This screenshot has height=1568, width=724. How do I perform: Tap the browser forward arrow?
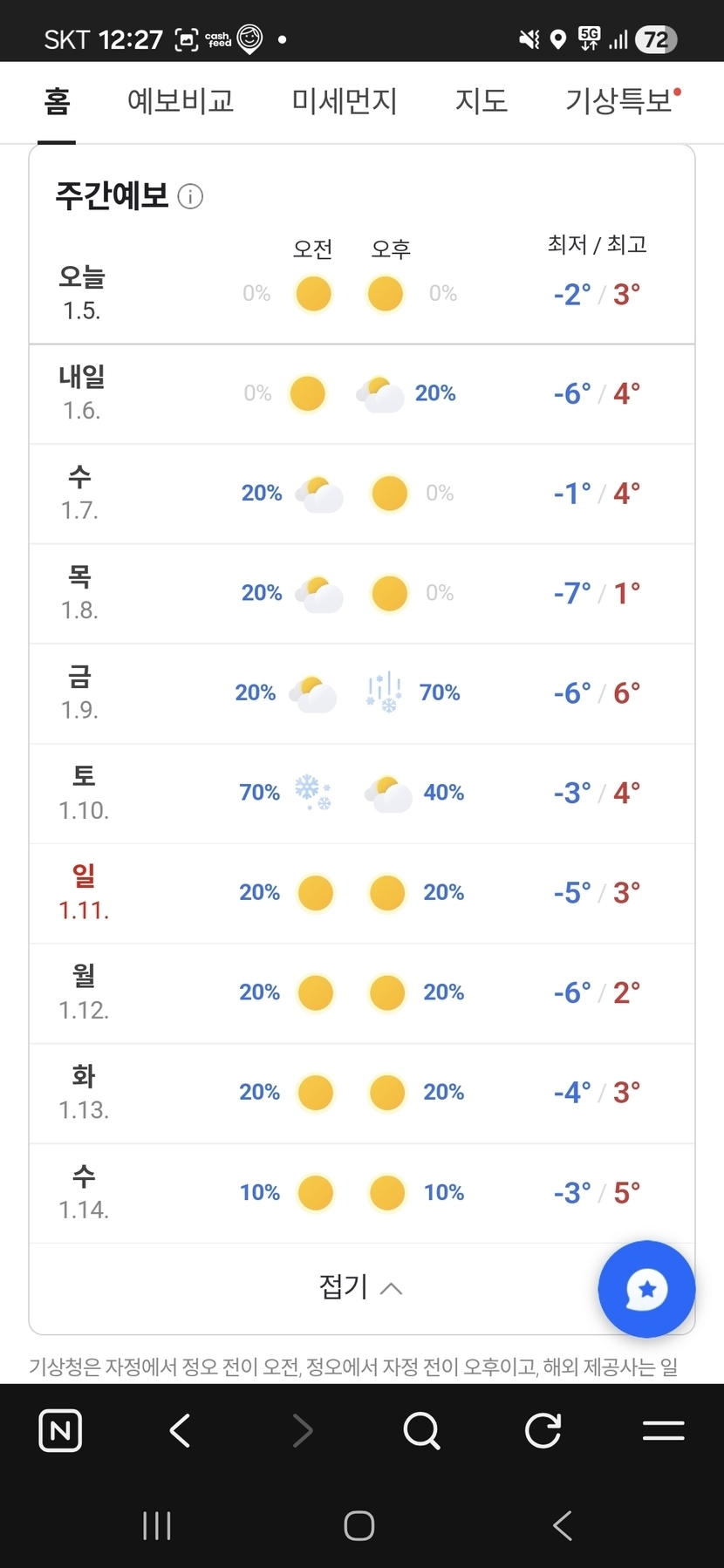[x=302, y=1431]
